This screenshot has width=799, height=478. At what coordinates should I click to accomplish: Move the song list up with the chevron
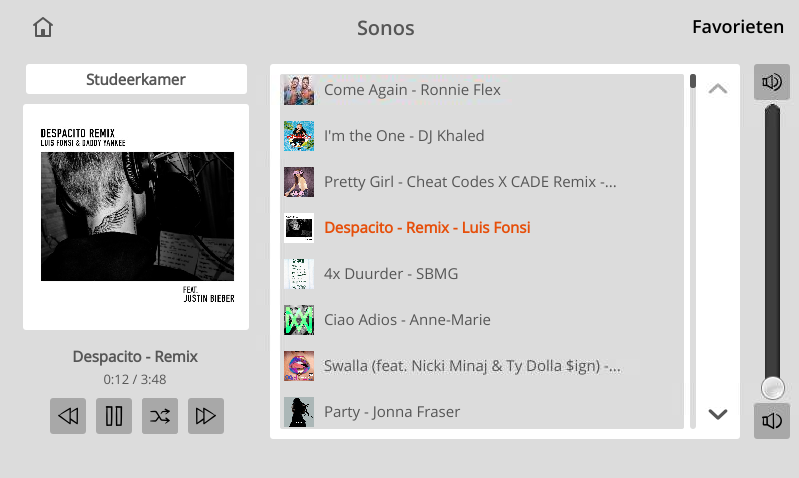tap(717, 89)
